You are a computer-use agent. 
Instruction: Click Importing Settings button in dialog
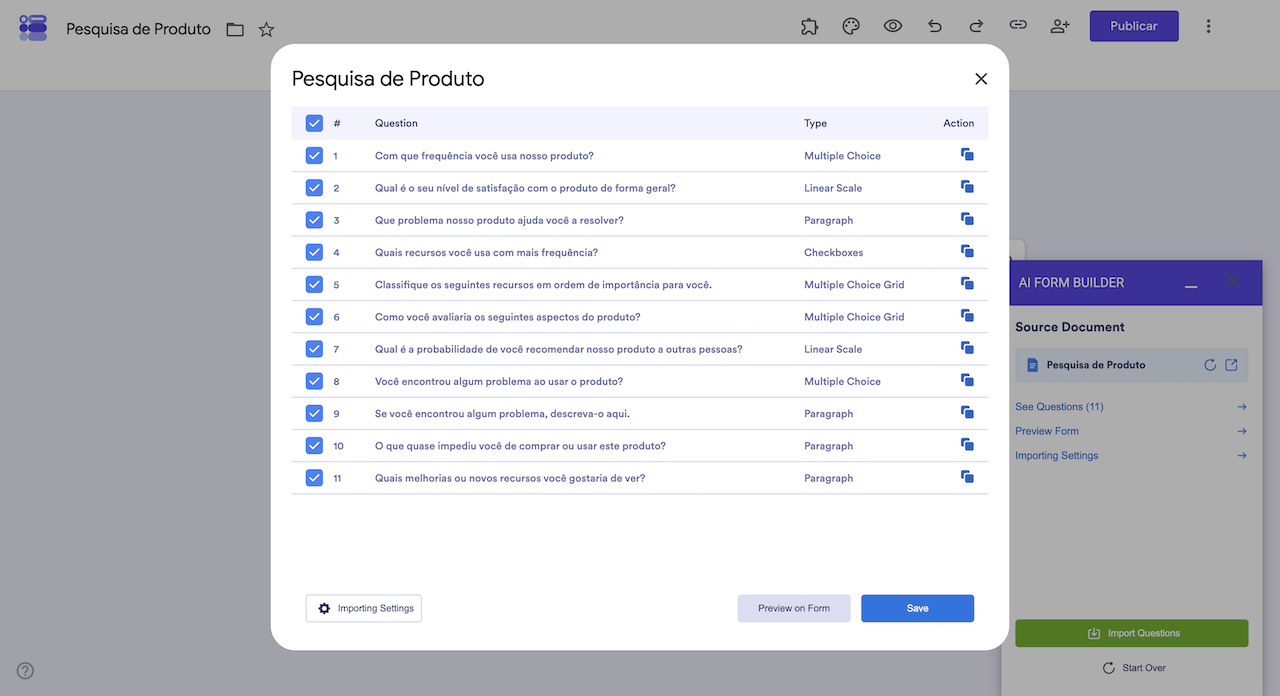[364, 608]
